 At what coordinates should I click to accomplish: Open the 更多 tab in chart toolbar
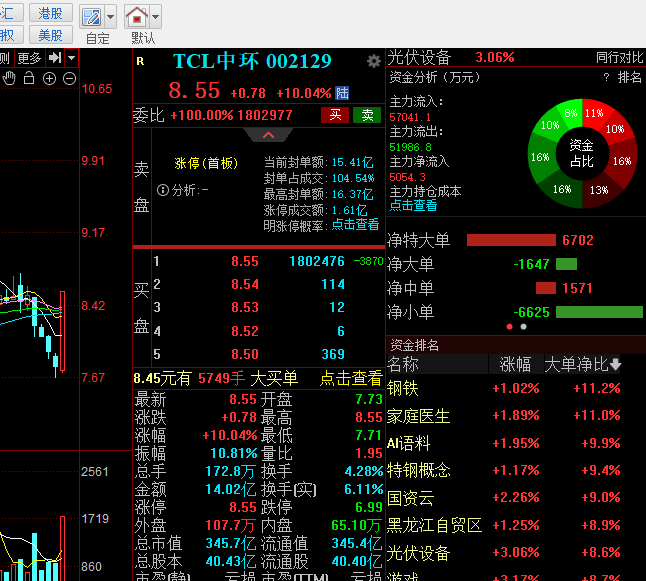tap(29, 58)
